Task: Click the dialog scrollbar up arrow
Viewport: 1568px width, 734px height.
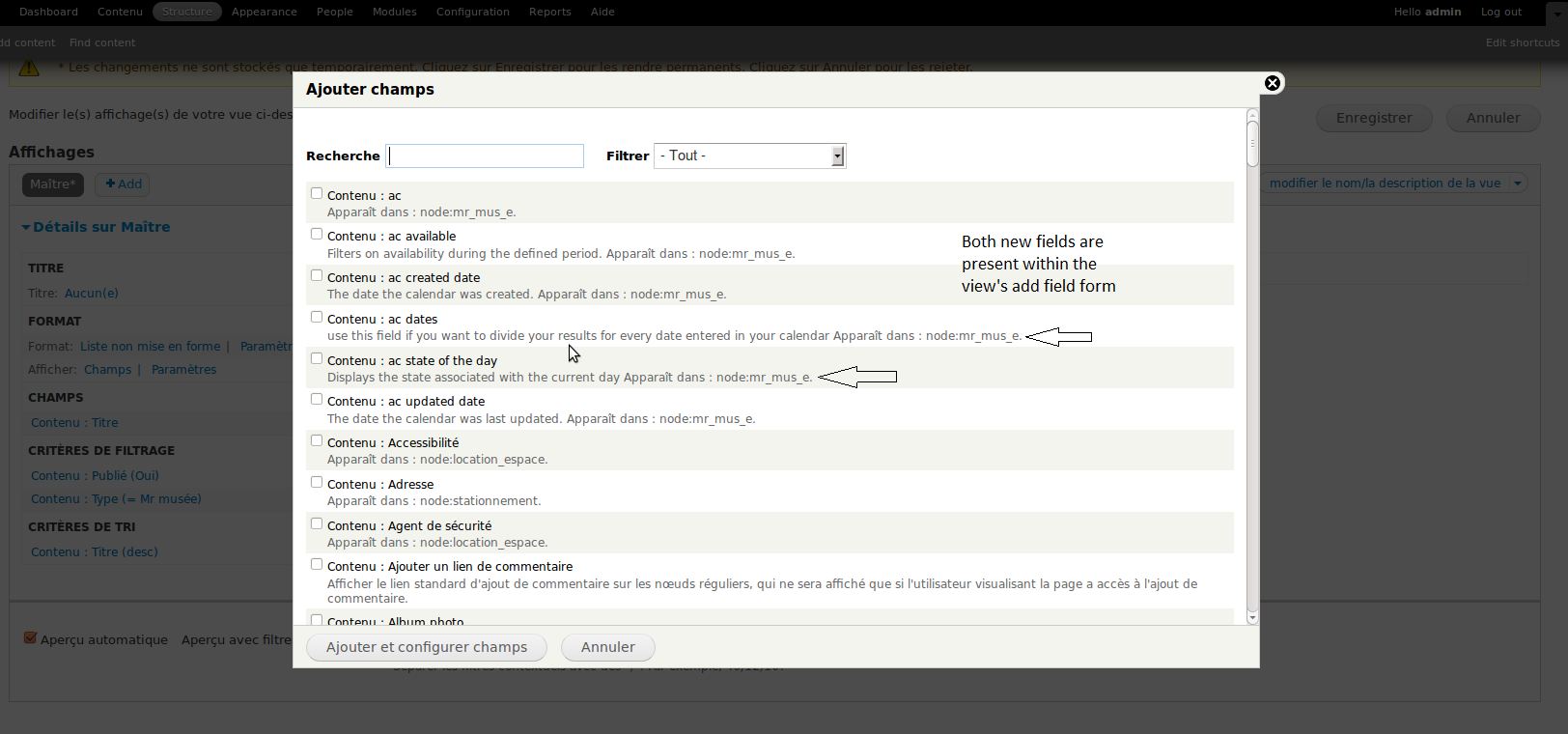Action: click(x=1252, y=115)
